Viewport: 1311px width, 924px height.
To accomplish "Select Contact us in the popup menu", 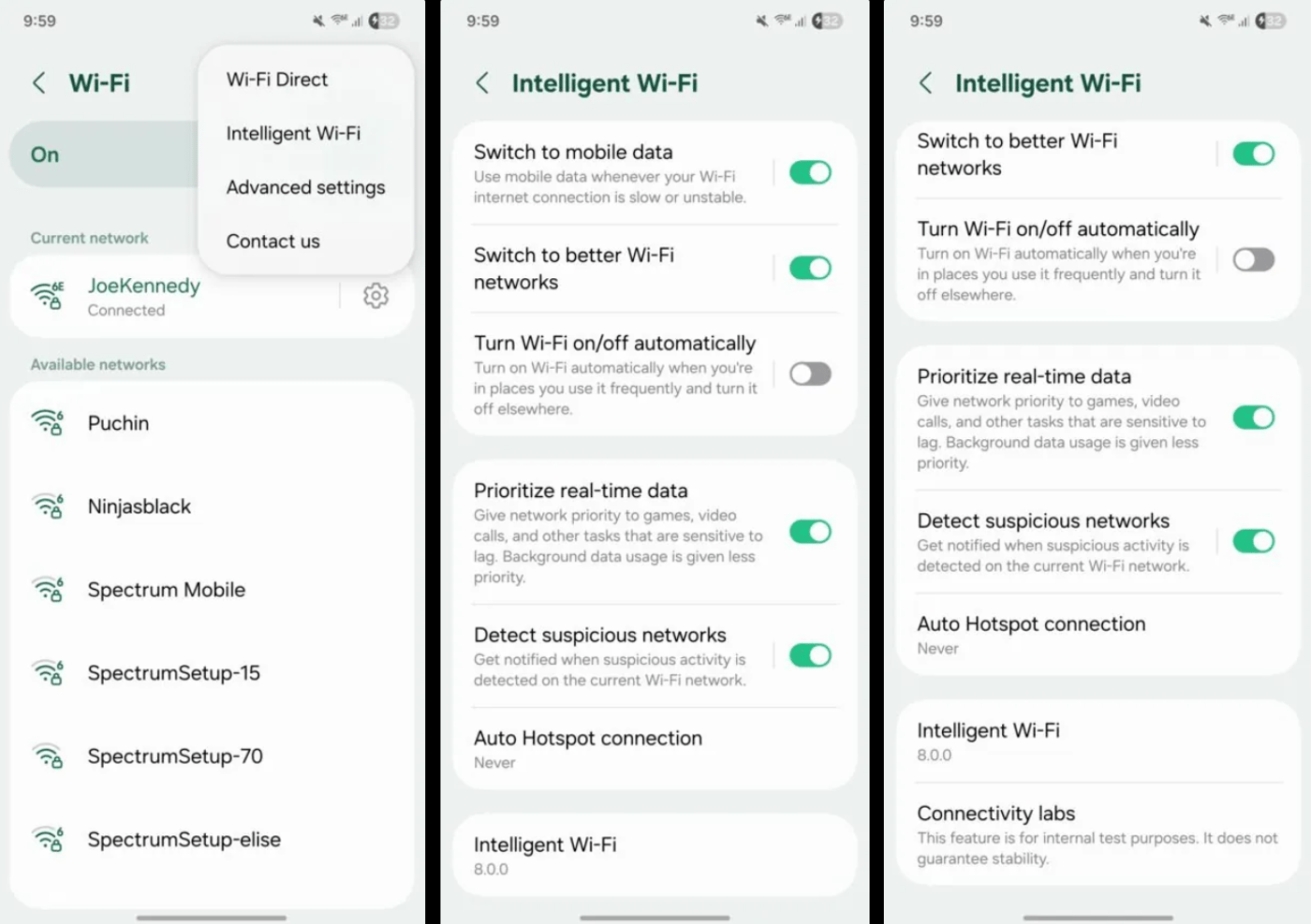I will [273, 242].
